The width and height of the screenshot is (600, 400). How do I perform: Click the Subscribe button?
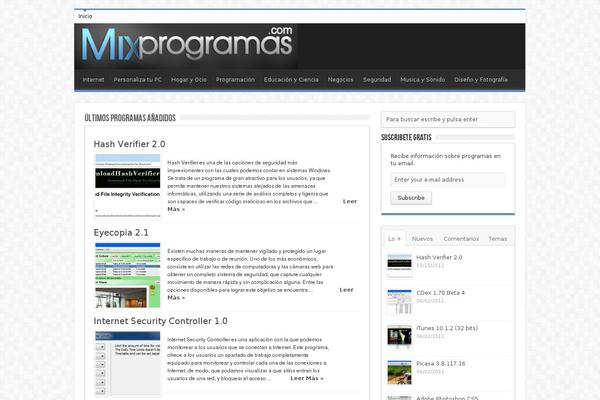[x=411, y=198]
